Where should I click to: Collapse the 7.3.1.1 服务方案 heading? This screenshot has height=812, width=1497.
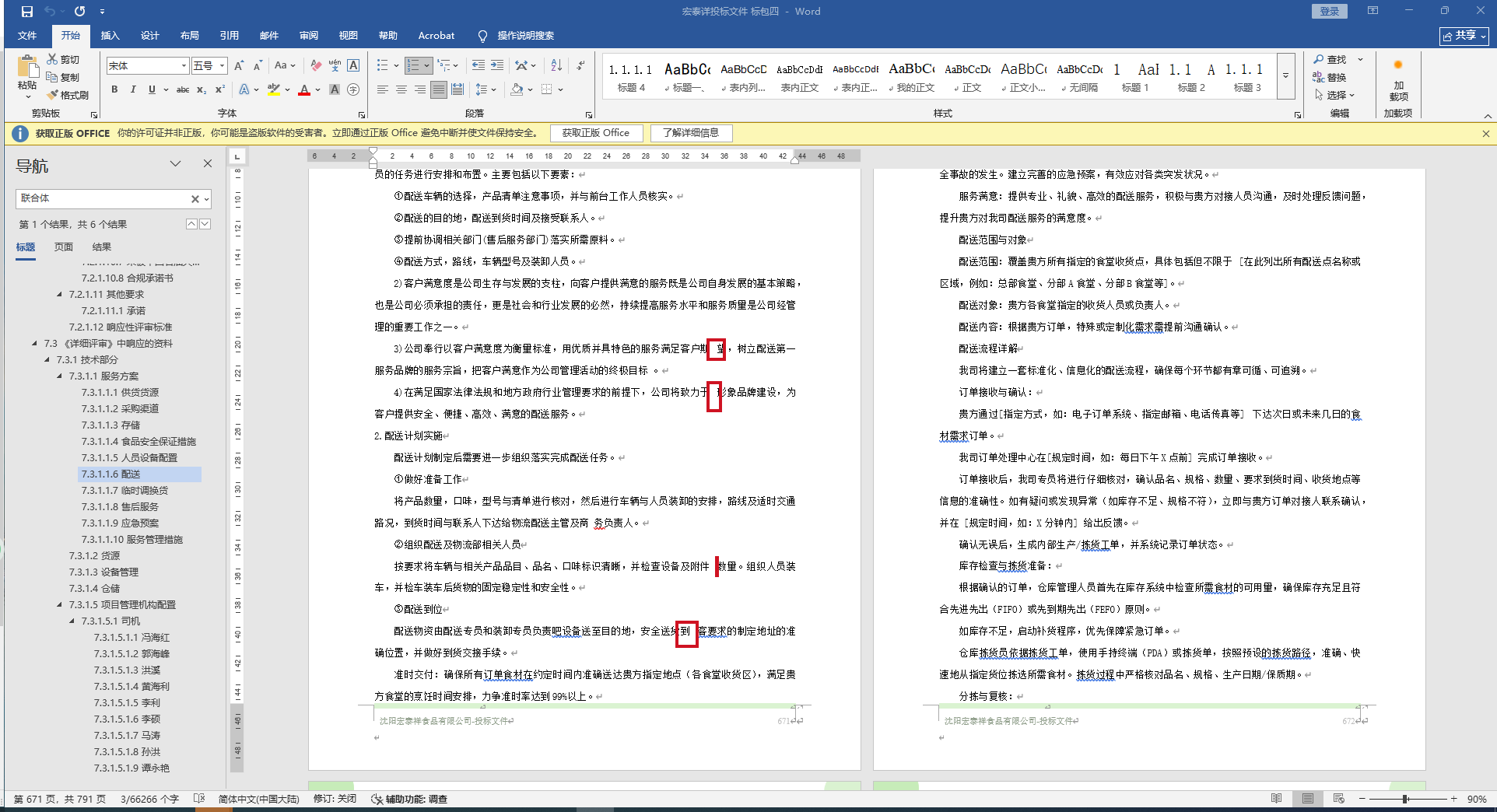coord(60,376)
